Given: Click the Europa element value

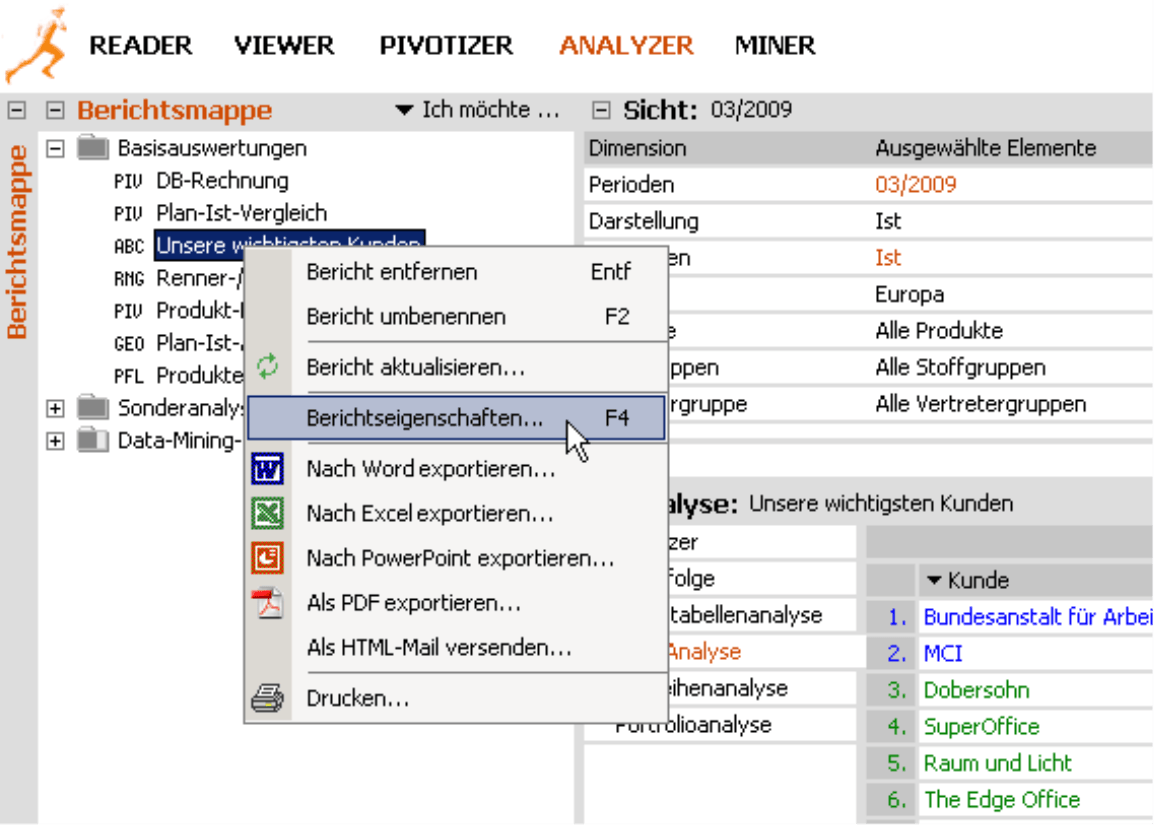Looking at the screenshot, I should coord(910,294).
